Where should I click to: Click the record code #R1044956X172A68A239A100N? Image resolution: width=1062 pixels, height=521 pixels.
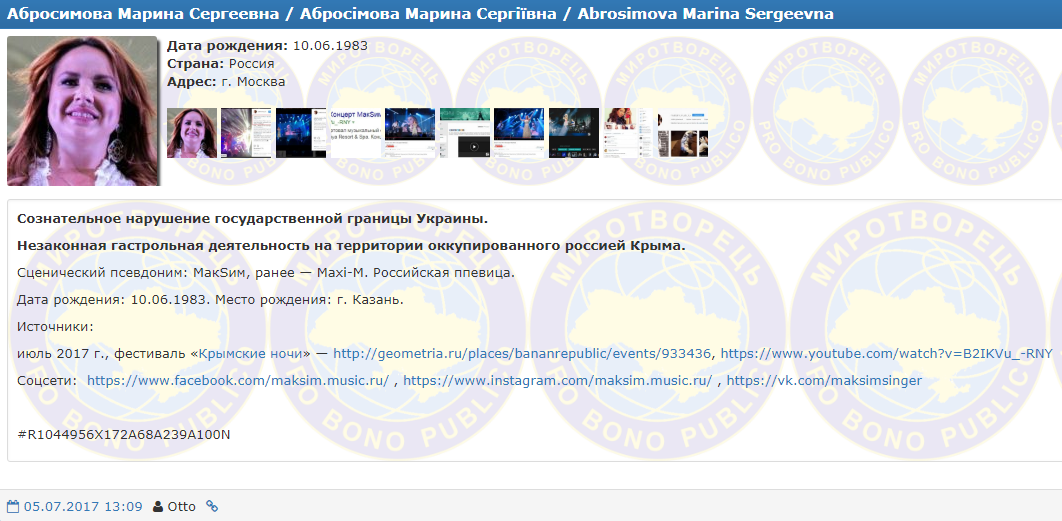coord(124,434)
